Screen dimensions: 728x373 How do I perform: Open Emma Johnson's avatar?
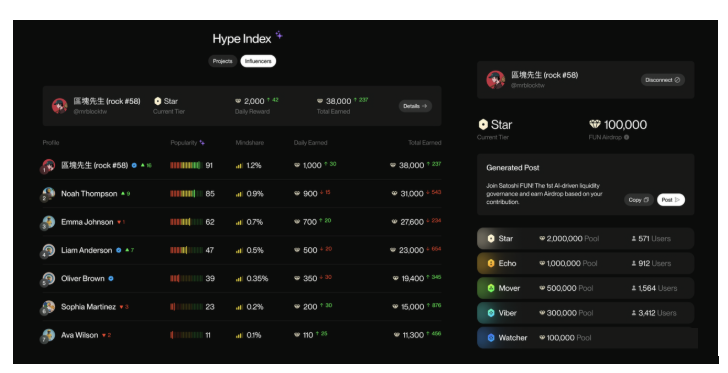tap(48, 222)
